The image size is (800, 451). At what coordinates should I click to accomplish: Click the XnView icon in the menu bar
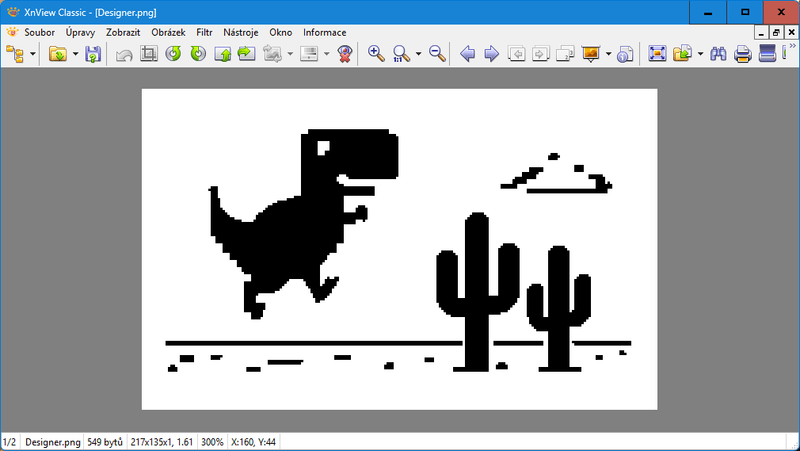pyautogui.click(x=12, y=32)
